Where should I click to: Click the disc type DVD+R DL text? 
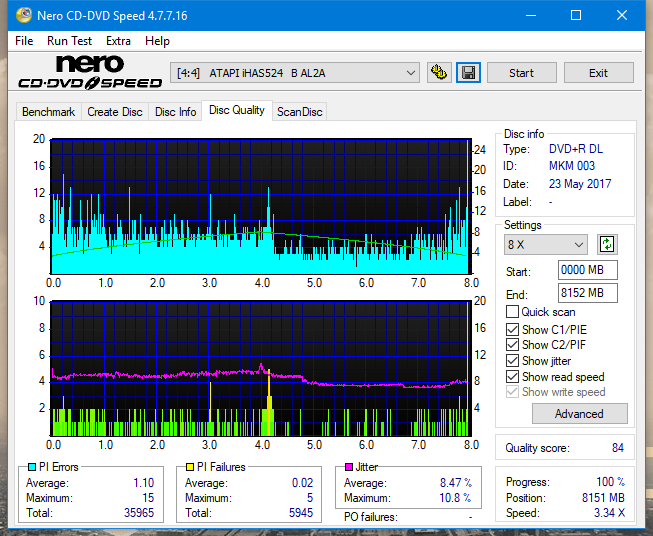(576, 149)
